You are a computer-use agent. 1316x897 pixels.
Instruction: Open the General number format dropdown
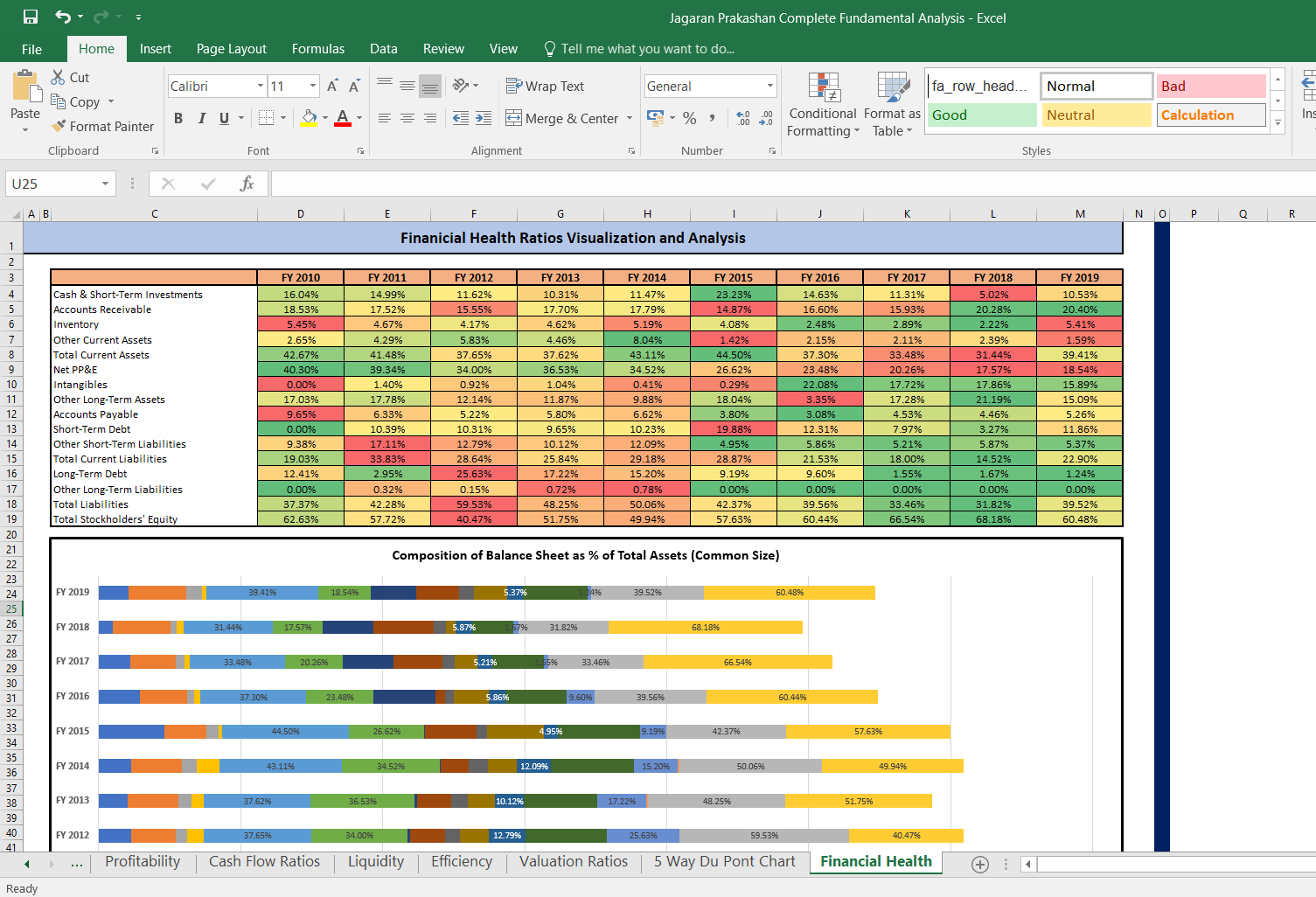click(x=770, y=86)
